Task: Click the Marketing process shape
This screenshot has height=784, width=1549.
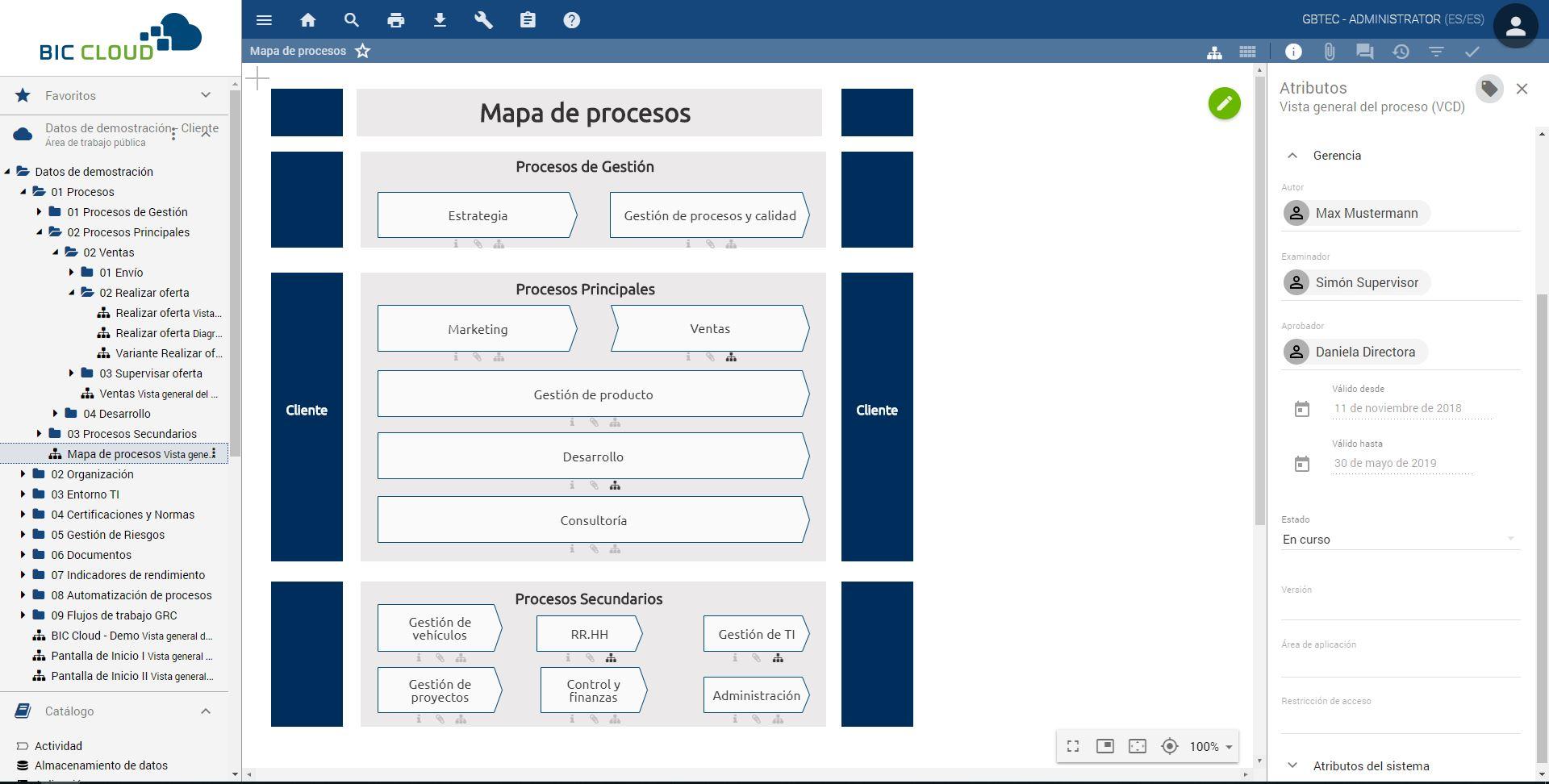Action: click(477, 328)
